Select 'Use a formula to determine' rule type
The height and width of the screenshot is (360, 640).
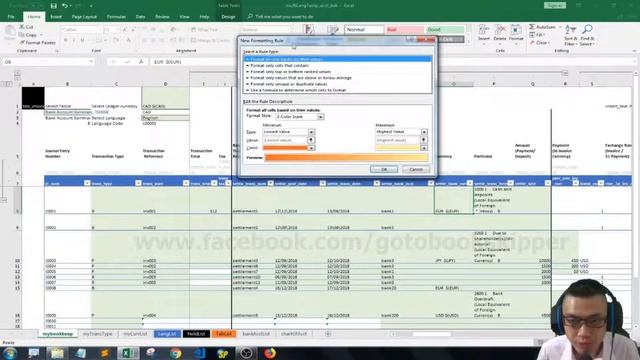tap(338, 90)
